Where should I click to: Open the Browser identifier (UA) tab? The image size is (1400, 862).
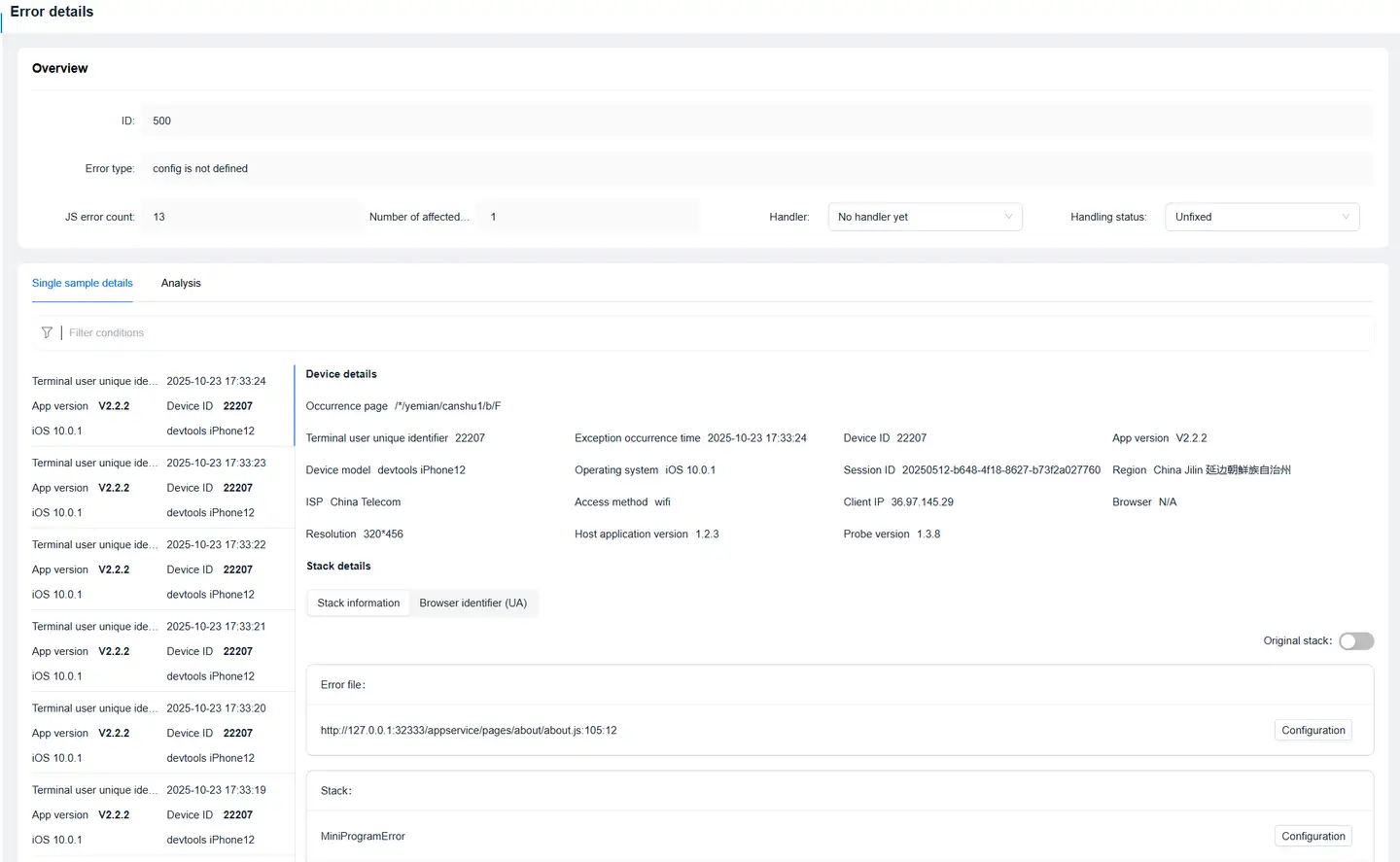(x=472, y=603)
